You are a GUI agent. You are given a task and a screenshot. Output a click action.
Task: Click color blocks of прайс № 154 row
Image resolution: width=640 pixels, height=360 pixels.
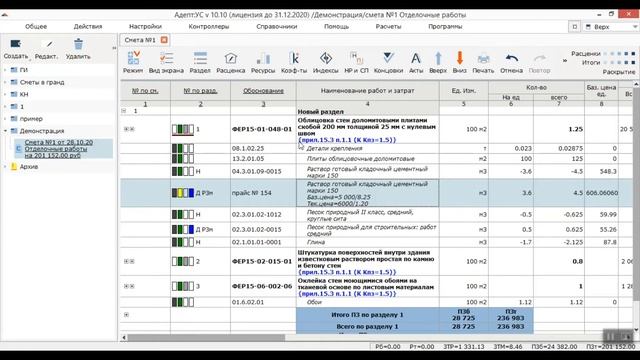(x=183, y=193)
